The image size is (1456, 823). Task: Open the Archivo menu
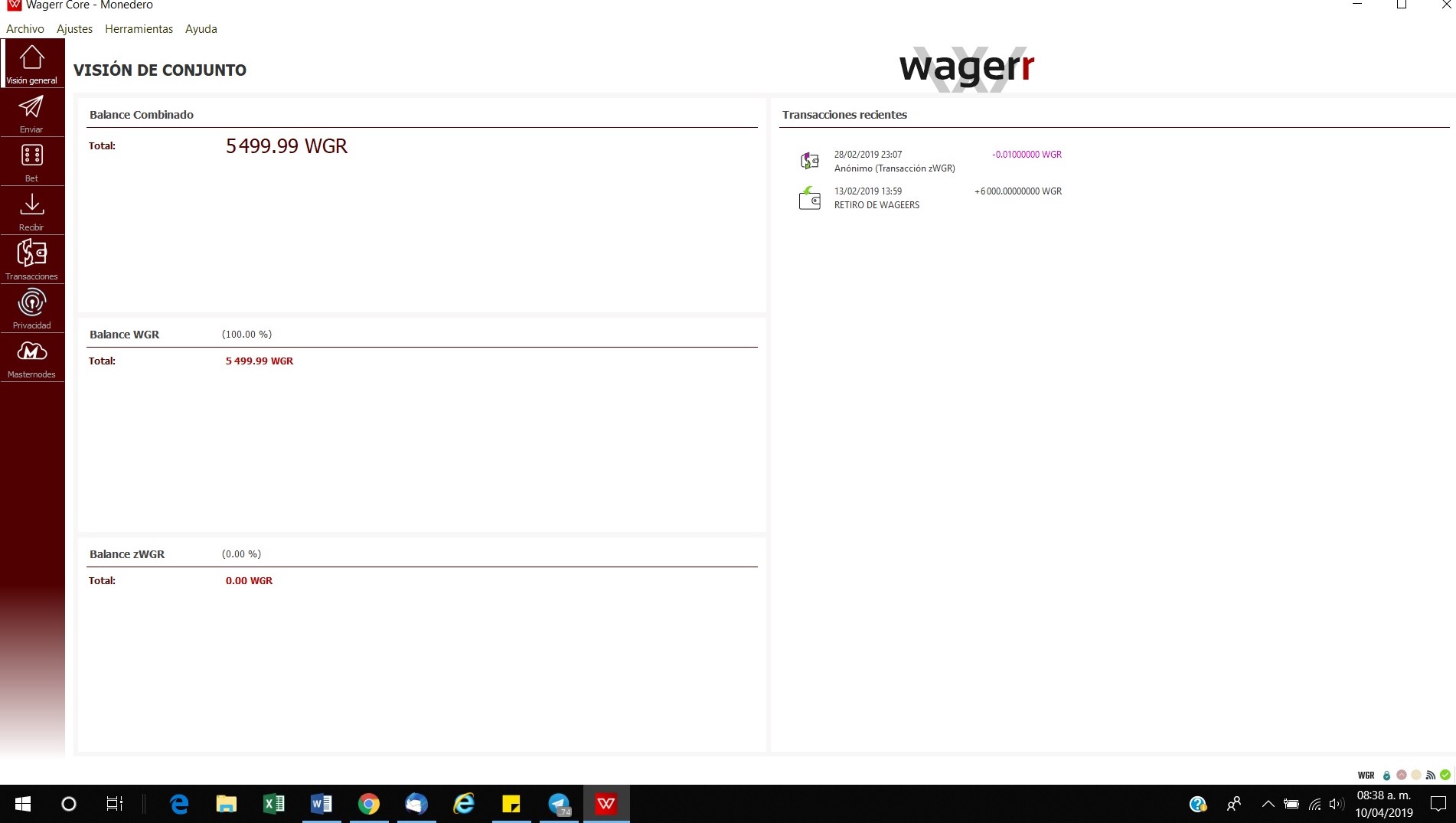click(25, 29)
